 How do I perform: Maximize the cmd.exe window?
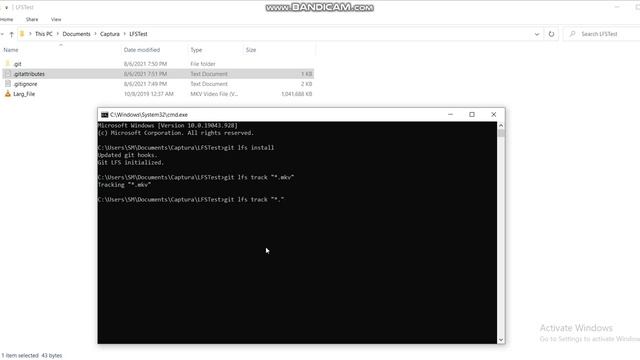click(x=472, y=115)
